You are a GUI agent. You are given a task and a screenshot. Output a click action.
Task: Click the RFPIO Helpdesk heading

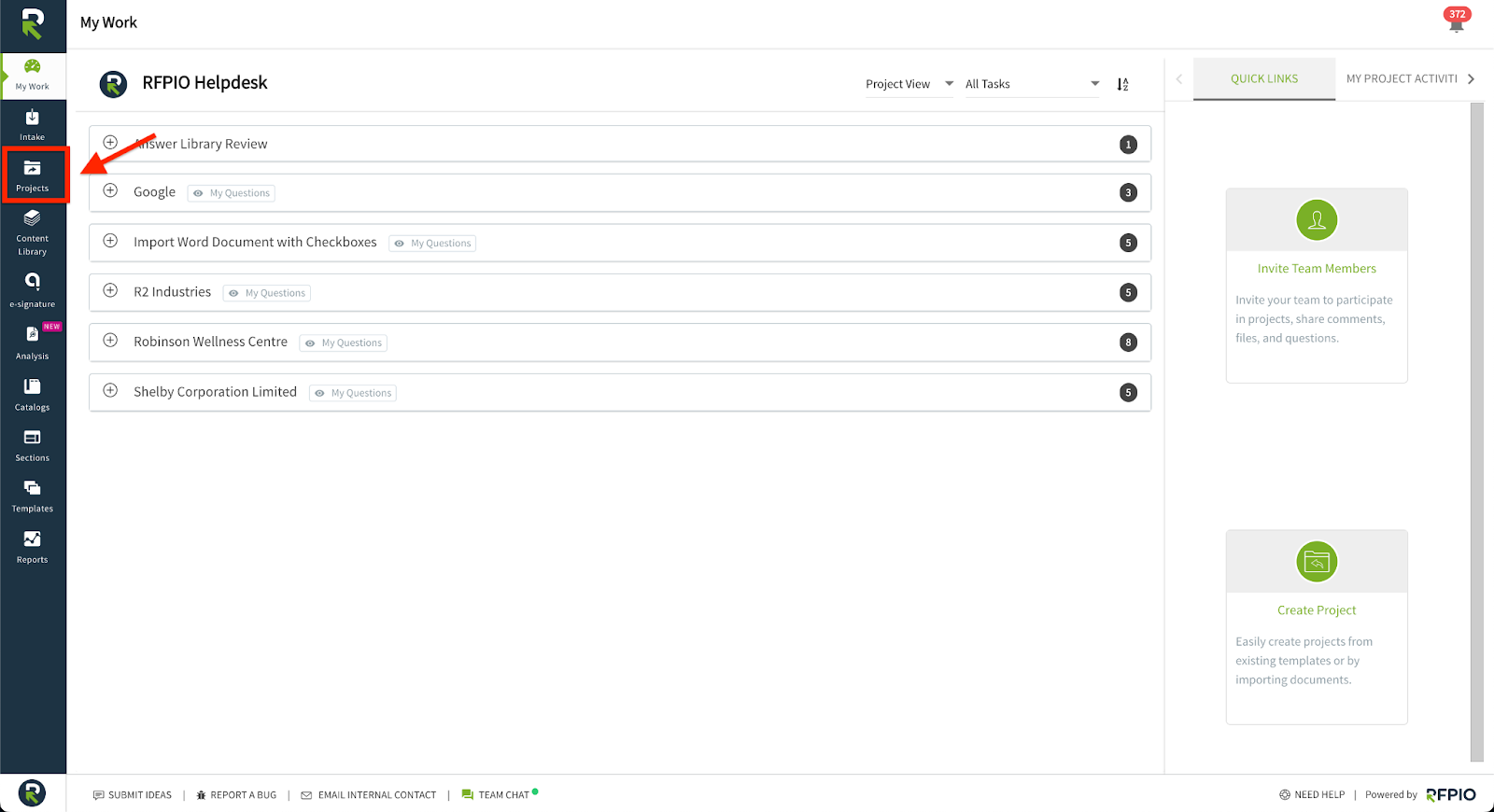(204, 83)
